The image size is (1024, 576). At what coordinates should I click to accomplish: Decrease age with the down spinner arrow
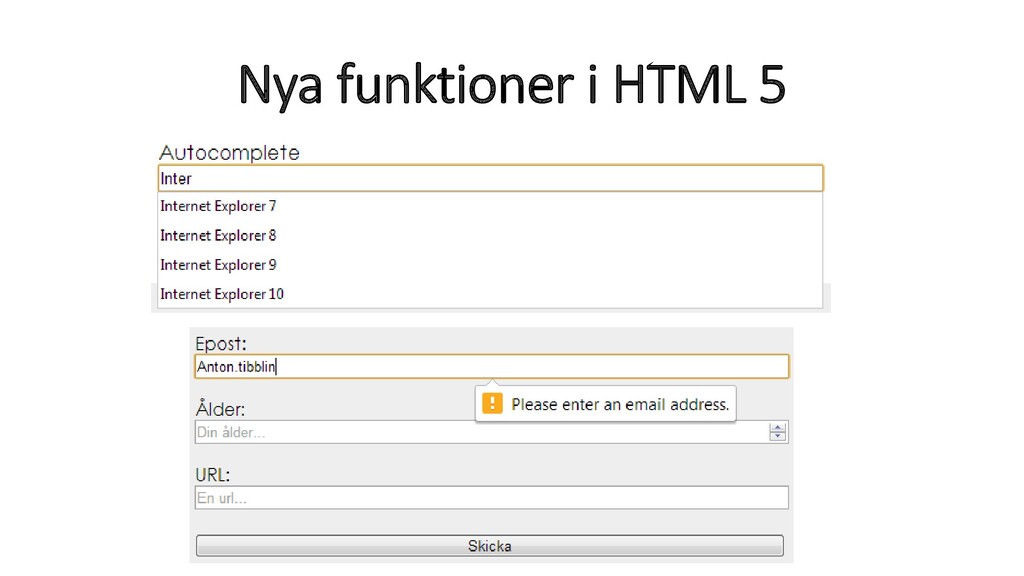(777, 436)
